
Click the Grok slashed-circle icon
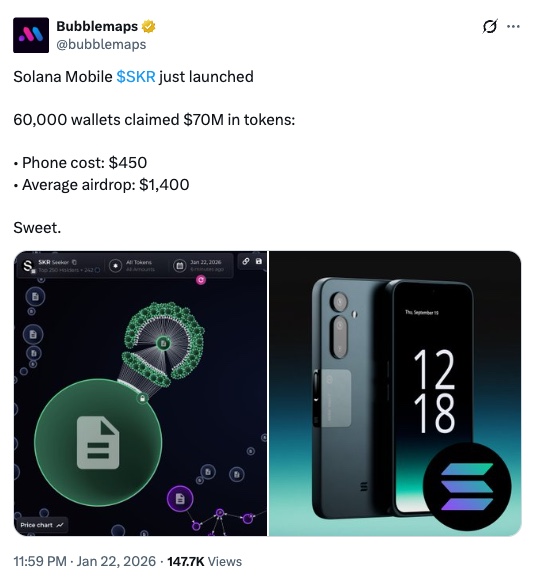tap(489, 26)
